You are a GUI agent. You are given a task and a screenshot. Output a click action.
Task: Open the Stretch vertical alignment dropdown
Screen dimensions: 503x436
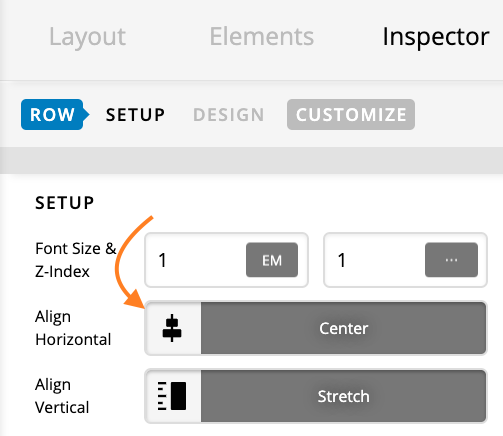point(343,396)
